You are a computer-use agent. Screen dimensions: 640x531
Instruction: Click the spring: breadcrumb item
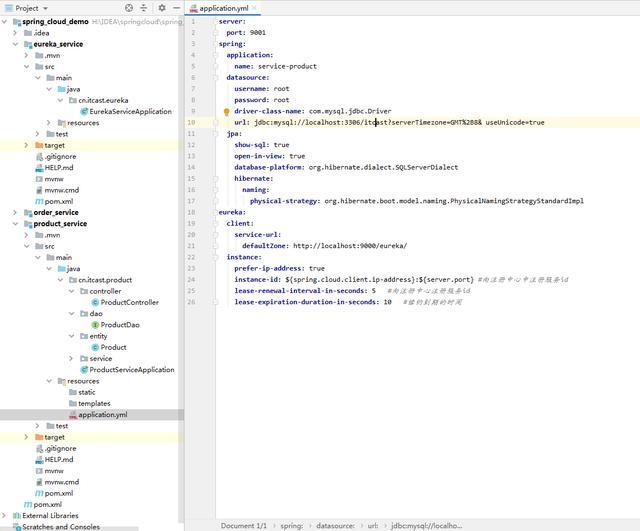pyautogui.click(x=291, y=525)
